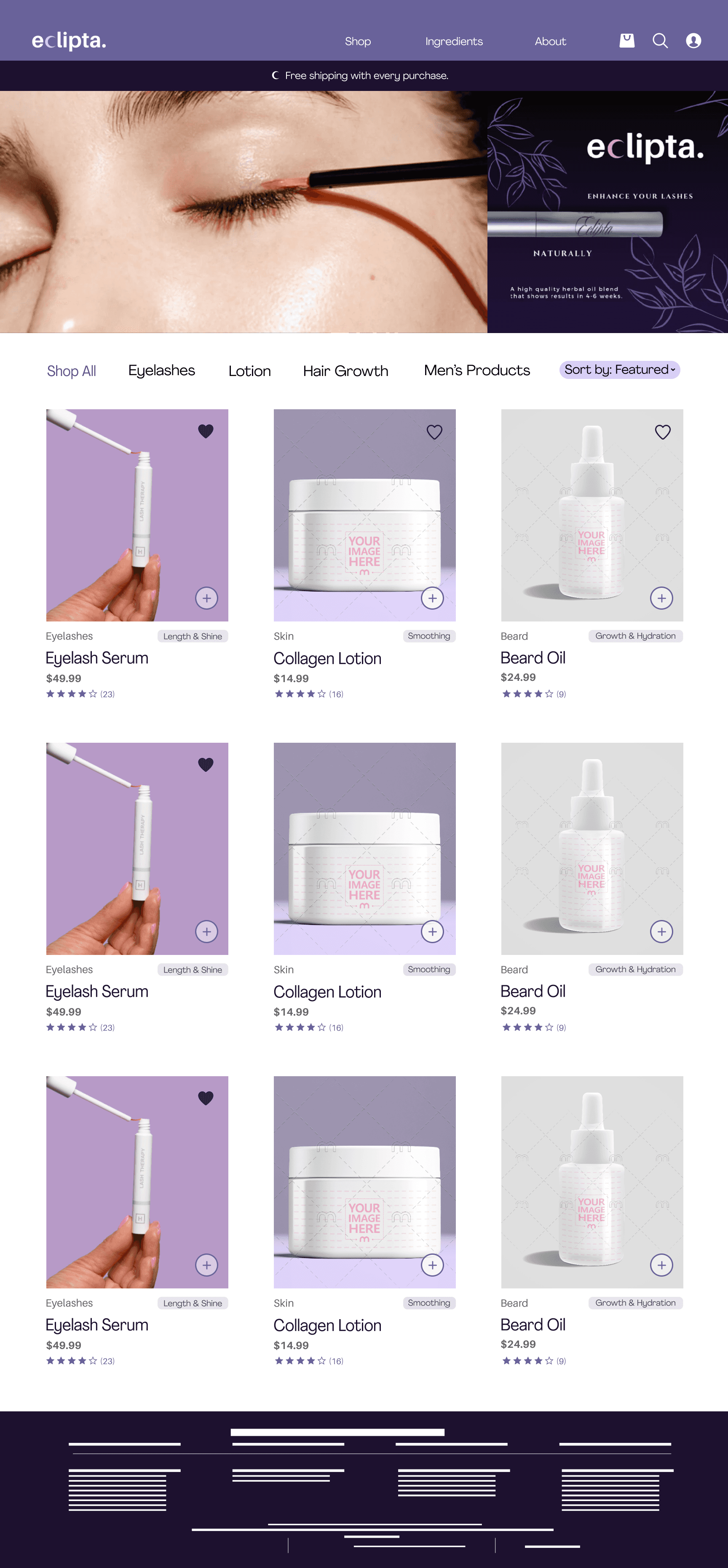Open the user account profile icon
728x1568 pixels.
click(x=693, y=41)
